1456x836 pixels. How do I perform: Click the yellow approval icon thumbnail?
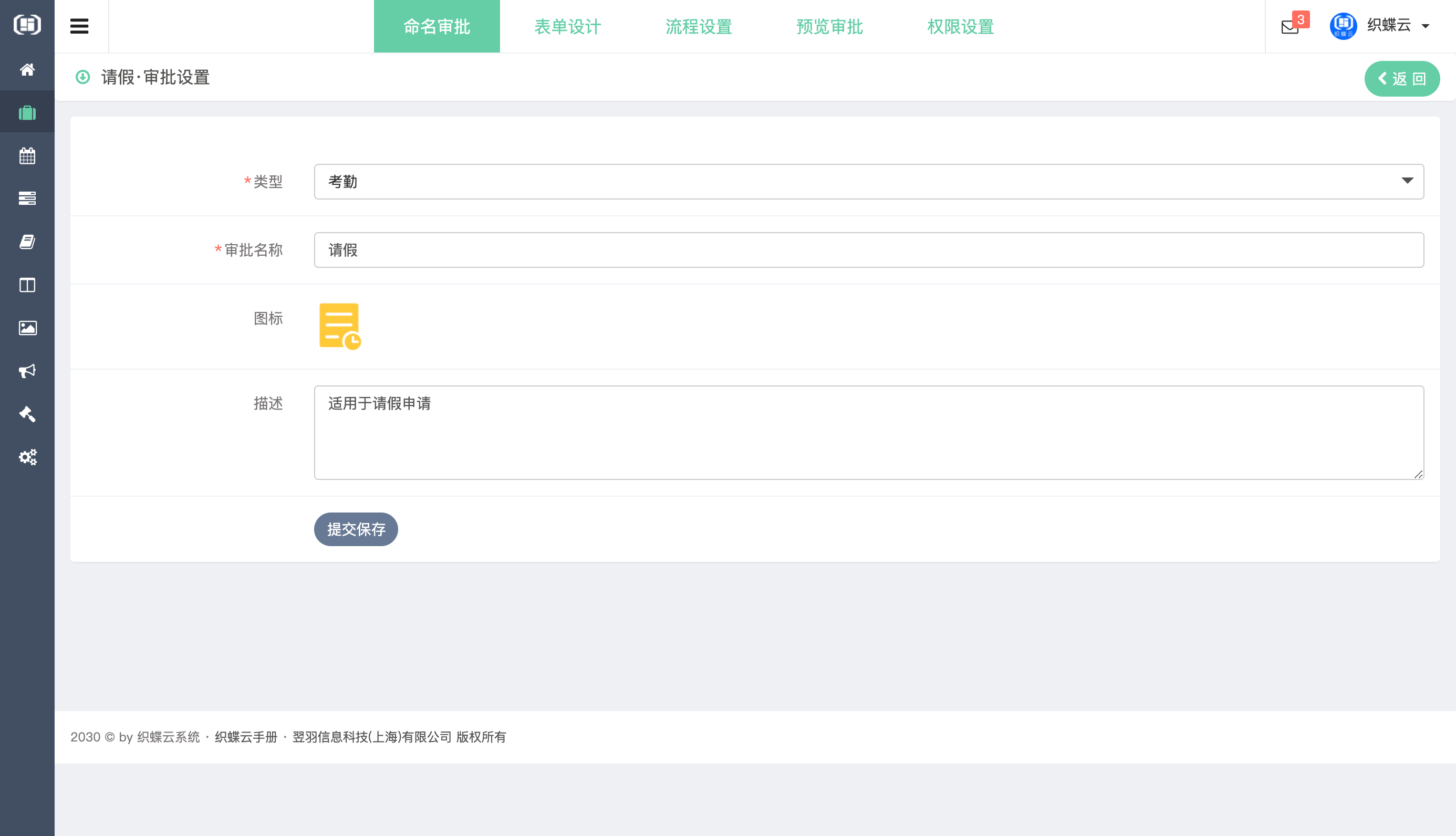coord(339,326)
